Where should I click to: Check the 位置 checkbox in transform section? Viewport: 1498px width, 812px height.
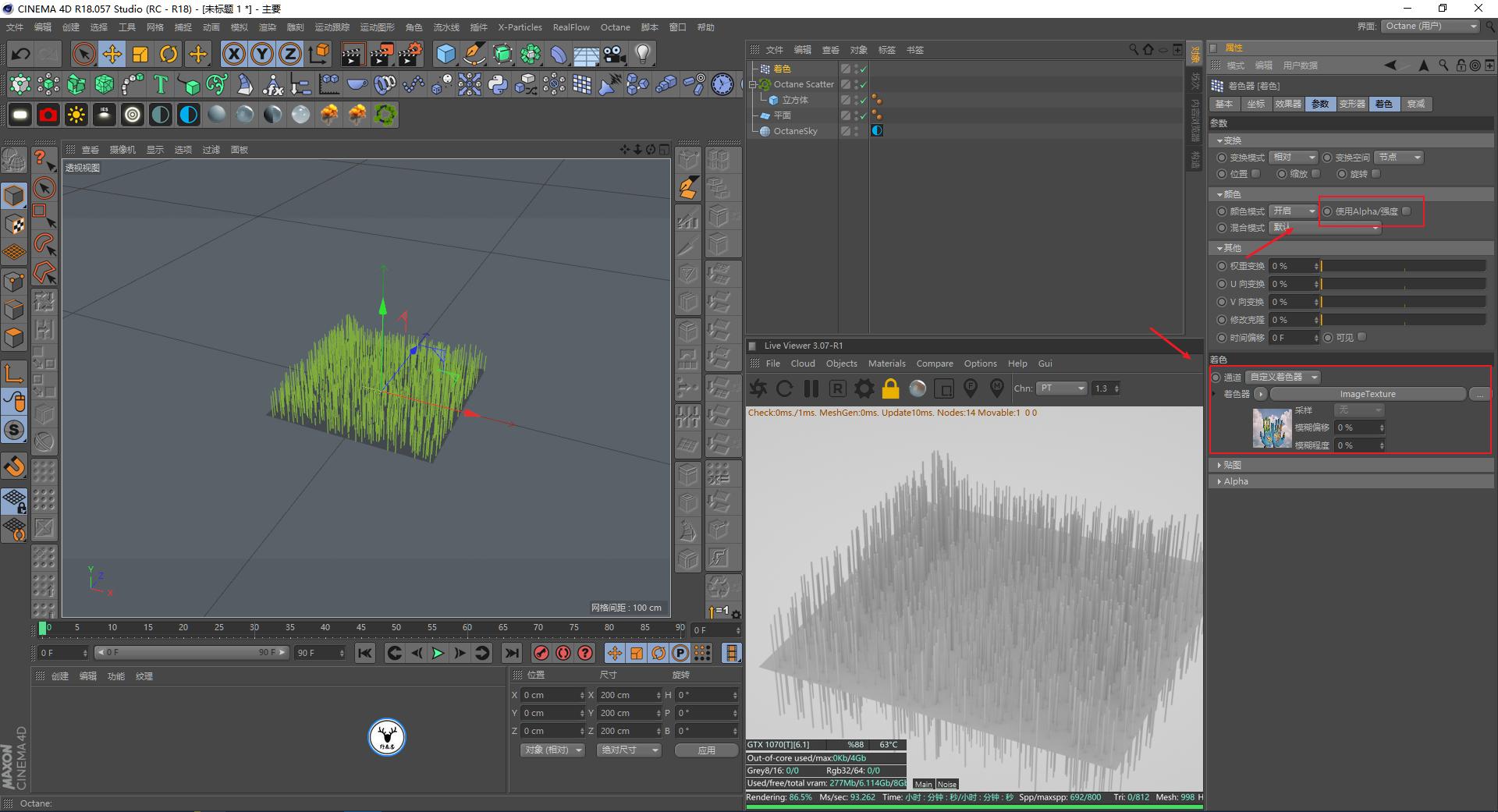point(1255,174)
